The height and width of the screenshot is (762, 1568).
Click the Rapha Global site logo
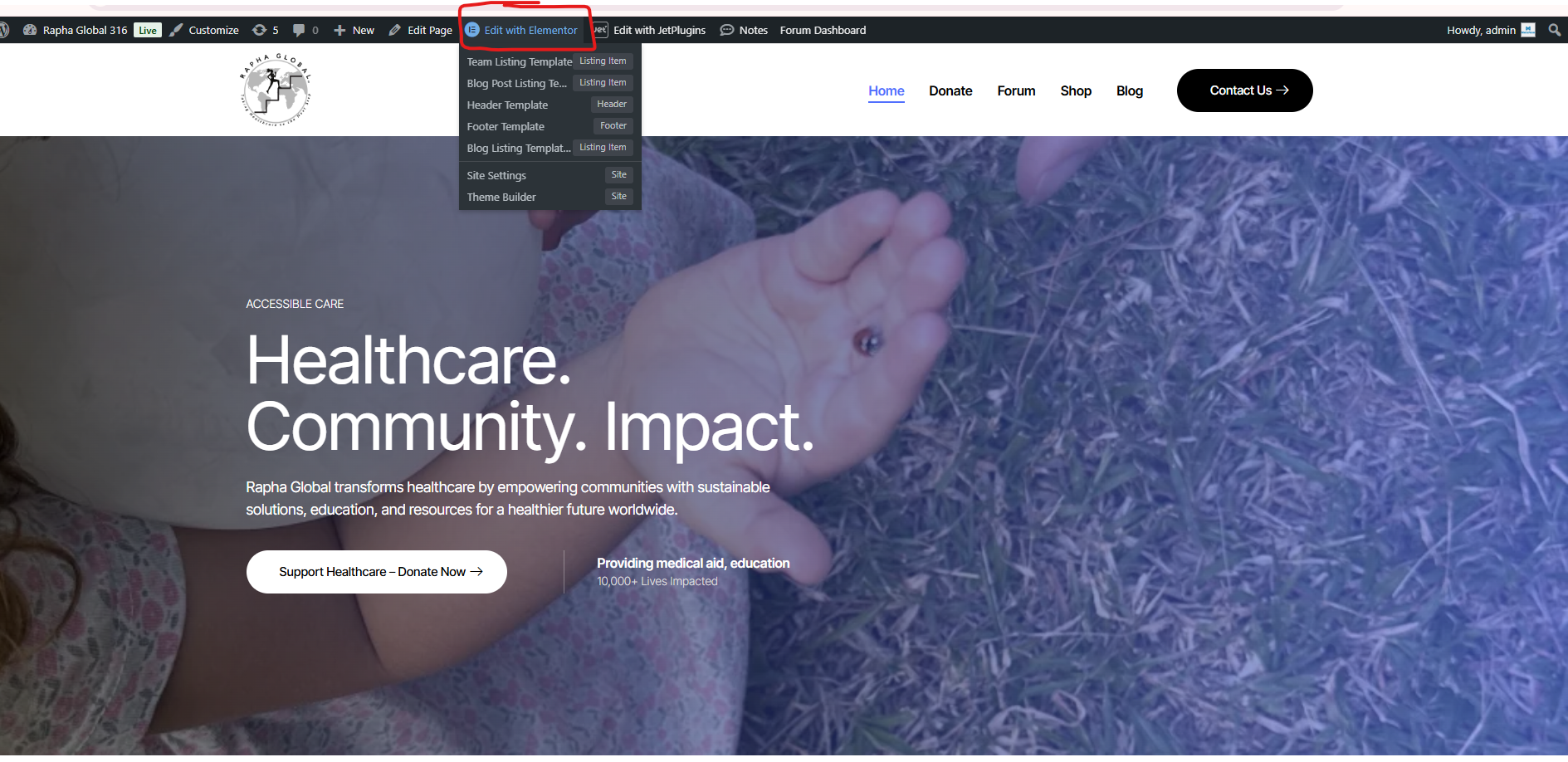point(276,90)
